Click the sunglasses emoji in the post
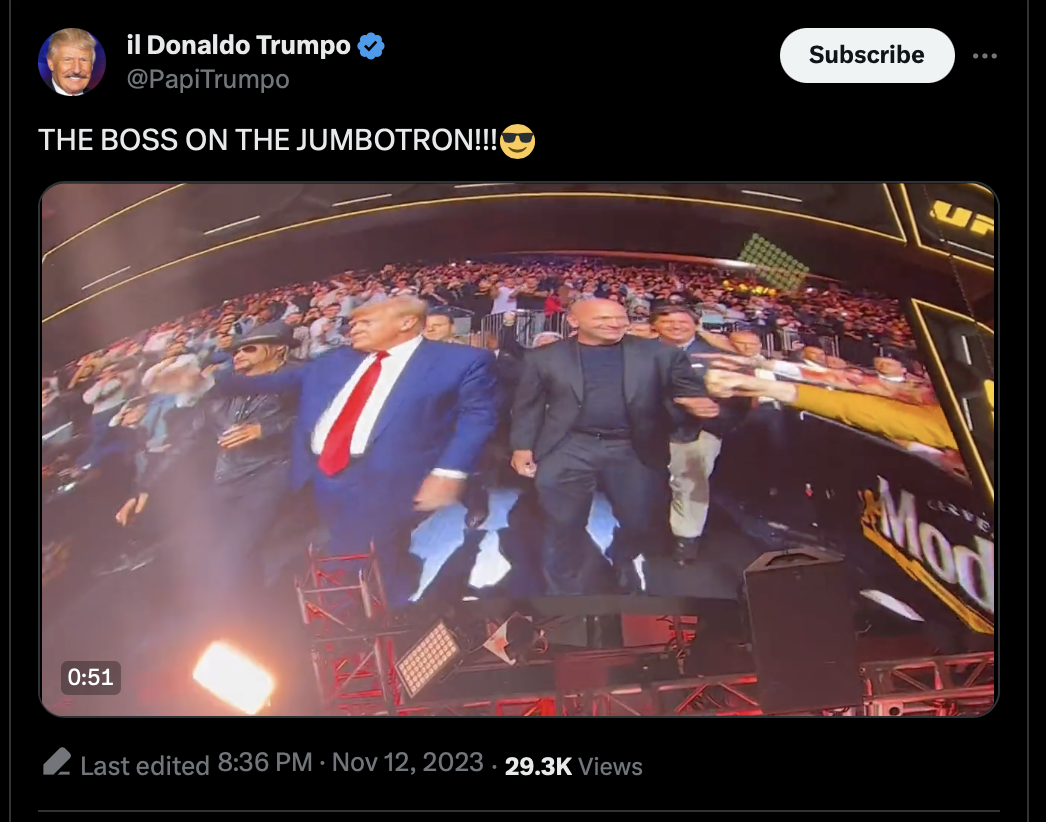 pos(517,141)
